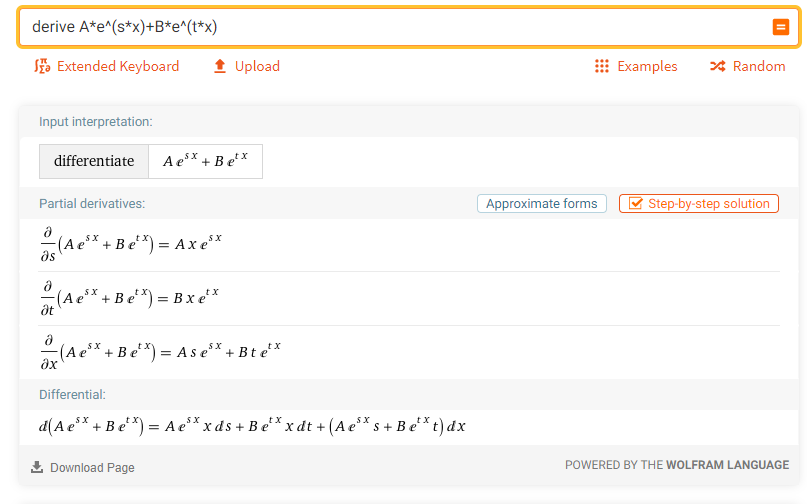Click the Examples grid icon
Image resolution: width=807 pixels, height=504 pixels.
click(602, 66)
